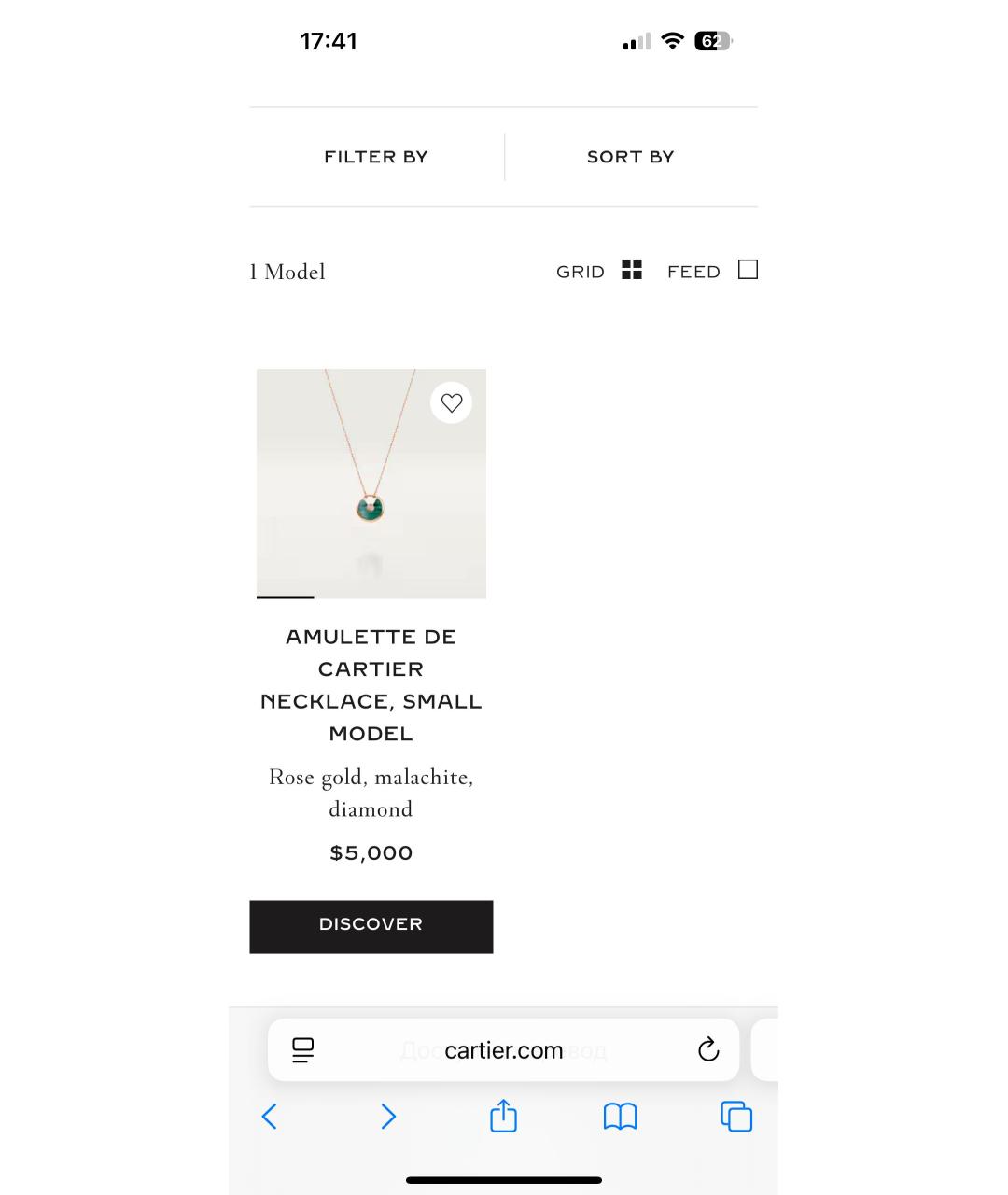Tap Safari forward arrow

click(388, 1117)
